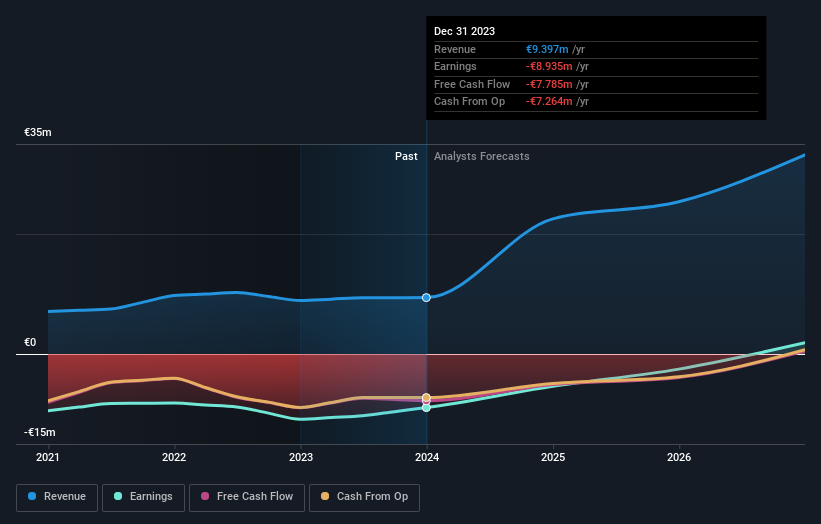Click the 2023 x-axis label

click(x=301, y=457)
